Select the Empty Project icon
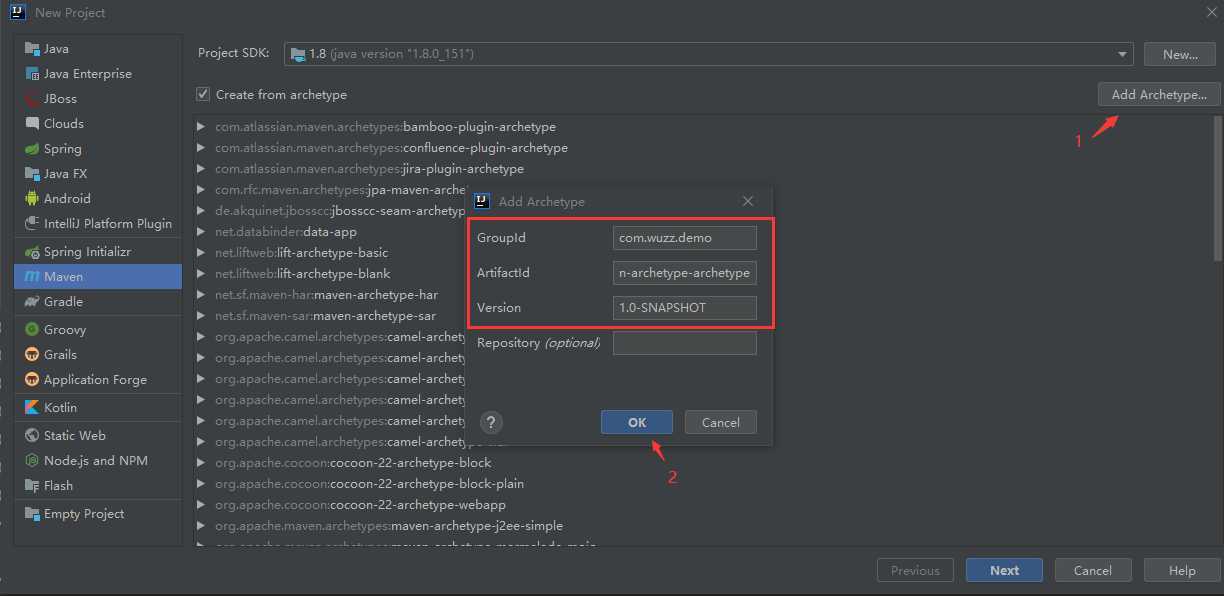This screenshot has height=596, width=1224. [x=32, y=514]
